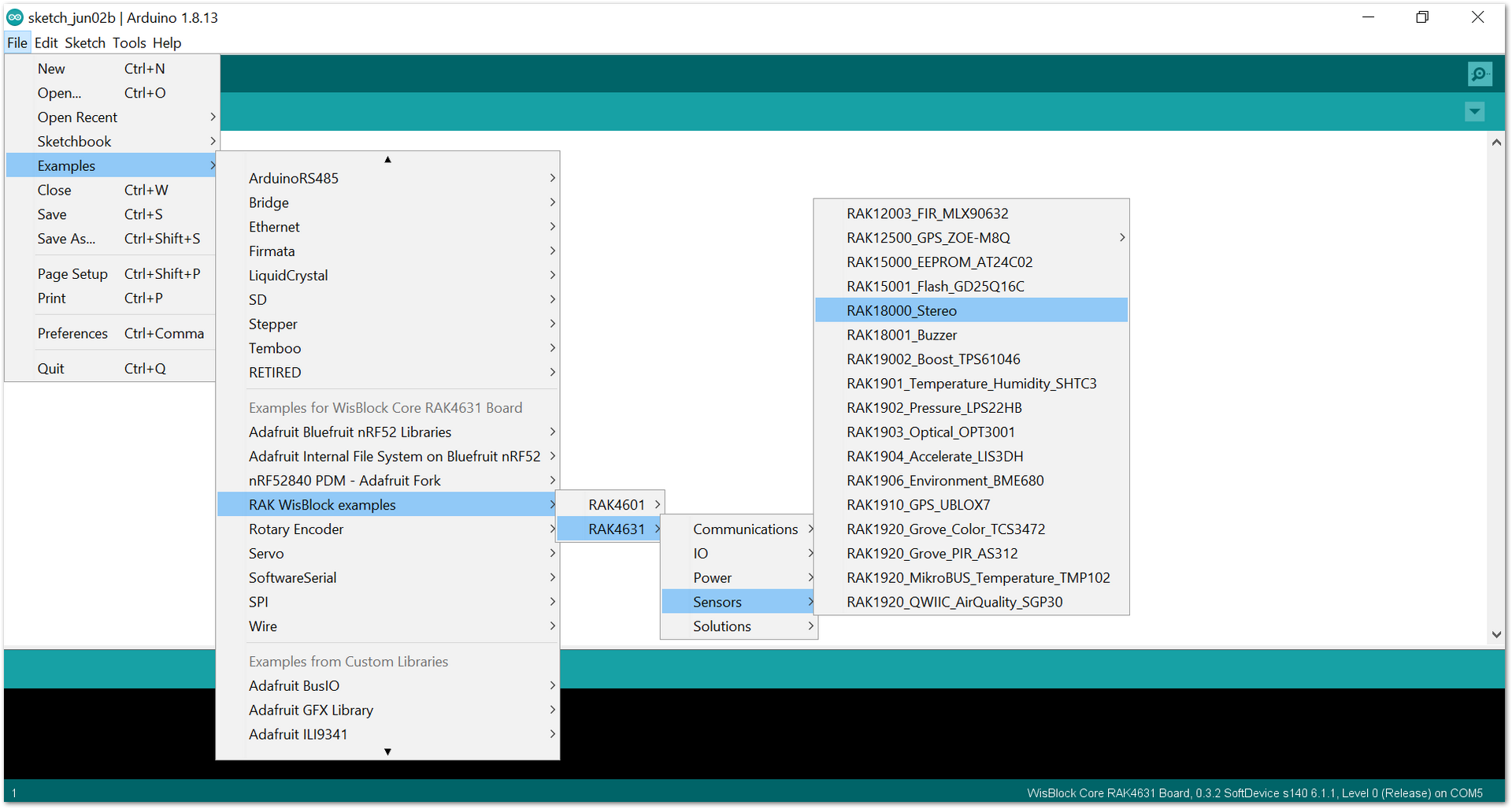Open the Rotary Encoder examples

387,529
